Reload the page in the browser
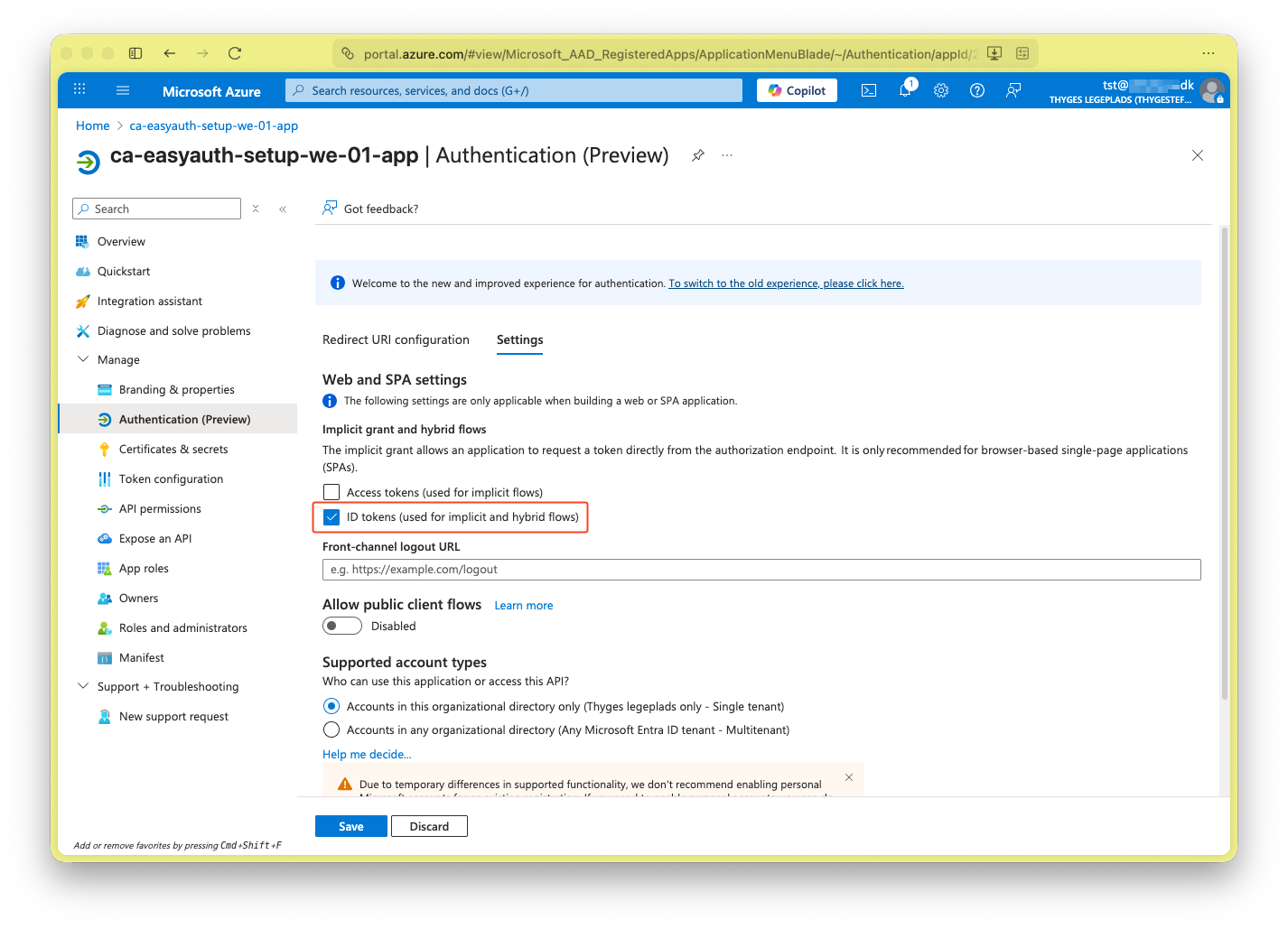The height and width of the screenshot is (929, 1288). pos(235,53)
